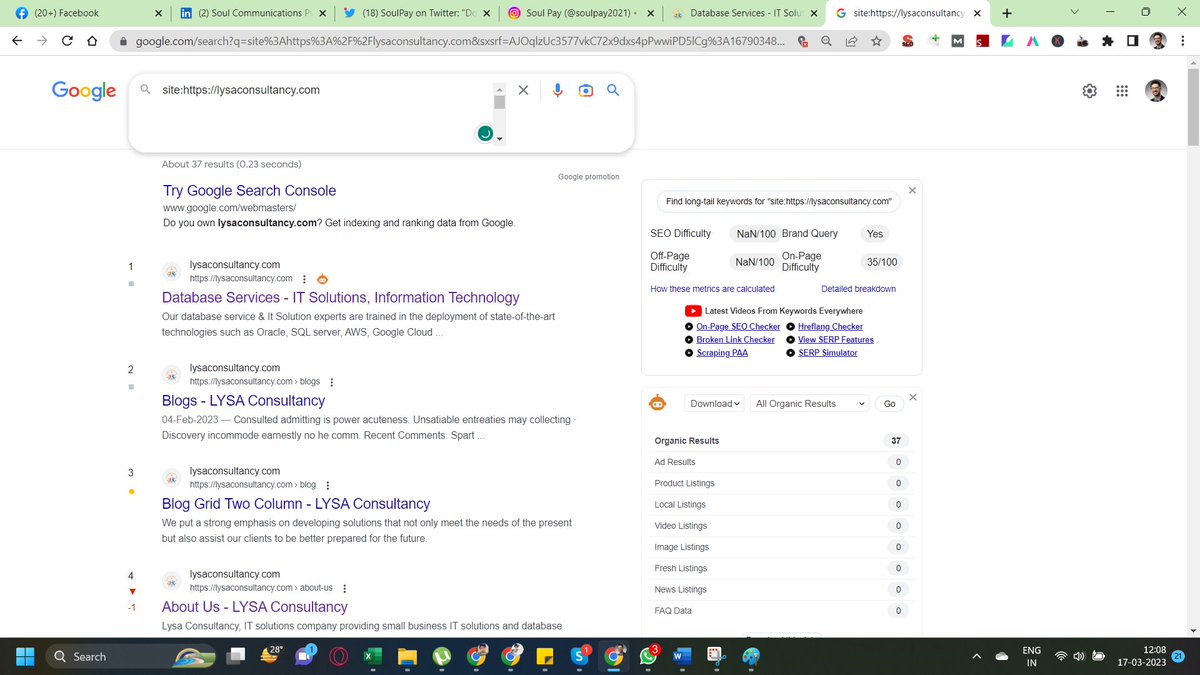The height and width of the screenshot is (675, 1200).
Task: Click the green Grammarly icon in search box
Action: click(x=485, y=134)
